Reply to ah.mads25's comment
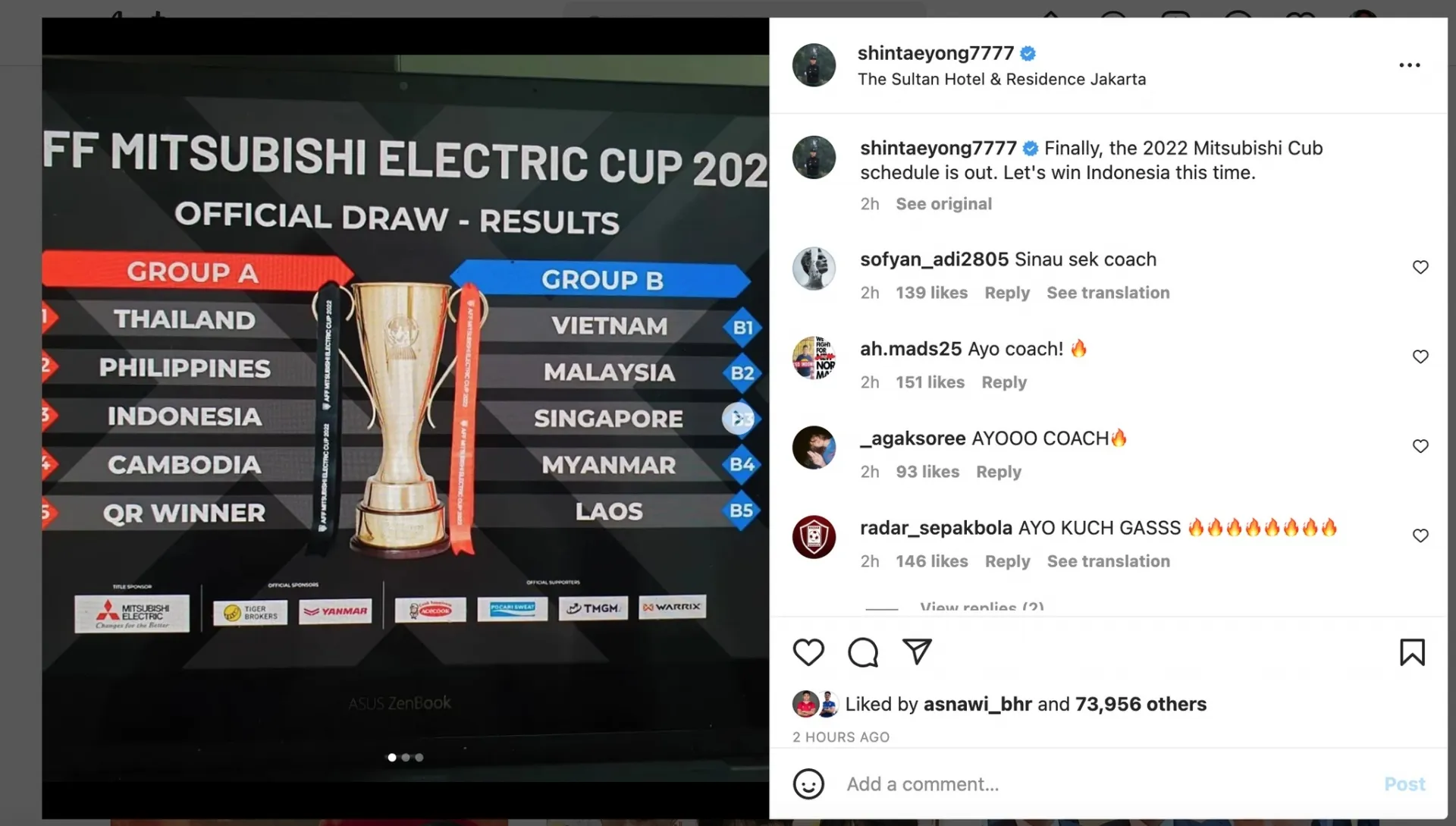This screenshot has height=826, width=1456. pyautogui.click(x=1004, y=382)
